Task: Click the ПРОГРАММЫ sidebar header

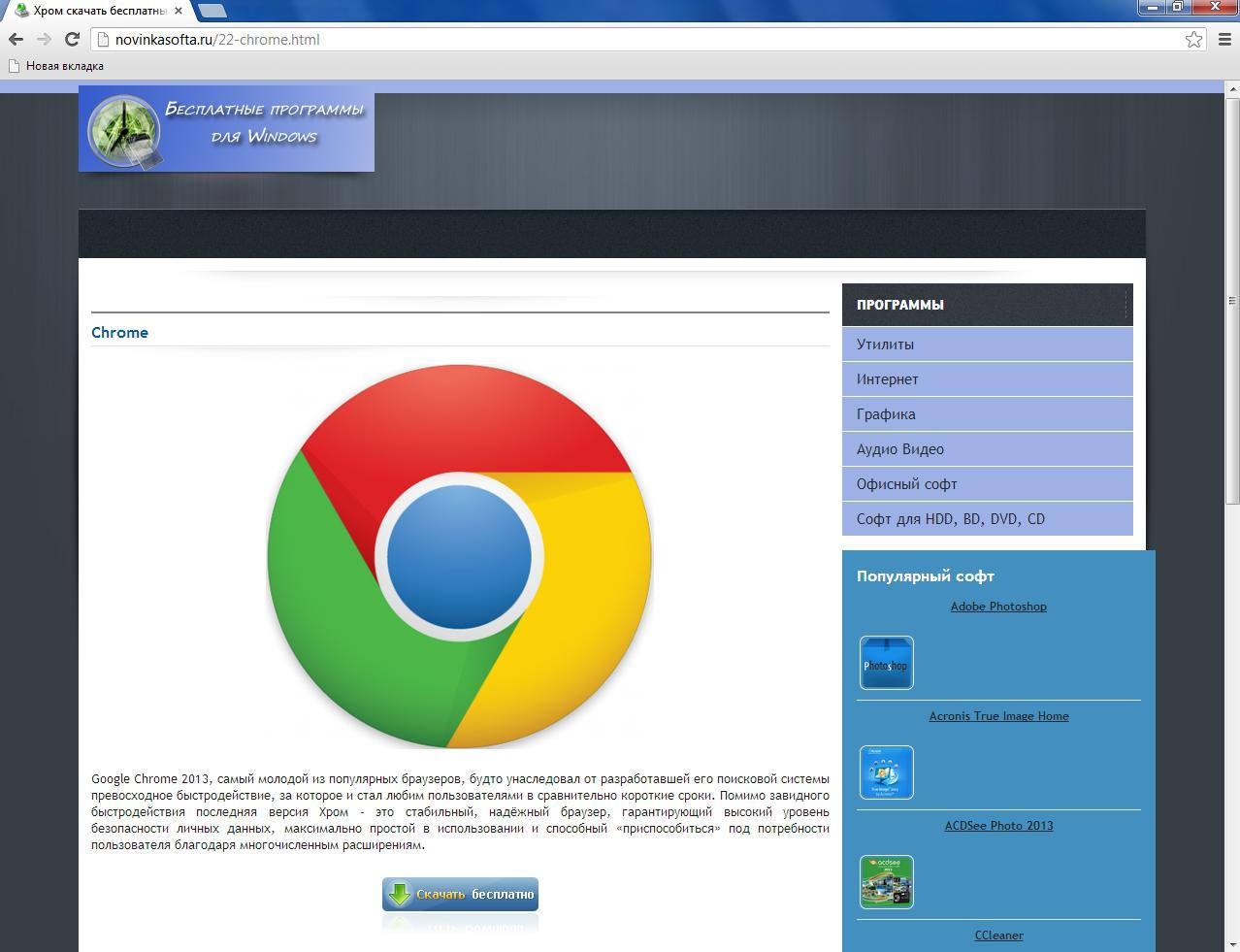Action: [987, 305]
